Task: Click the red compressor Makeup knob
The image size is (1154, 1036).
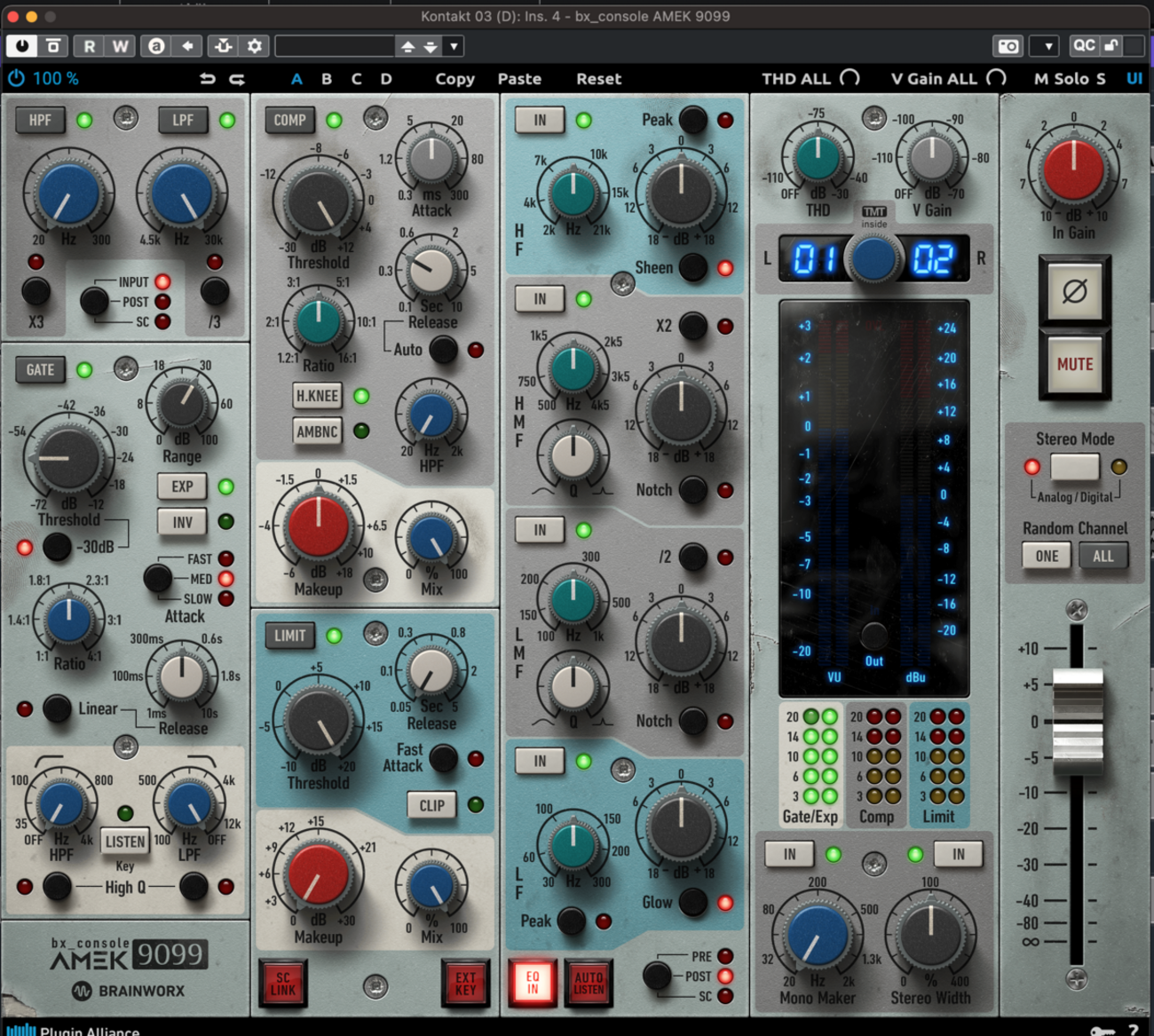Action: click(x=318, y=525)
